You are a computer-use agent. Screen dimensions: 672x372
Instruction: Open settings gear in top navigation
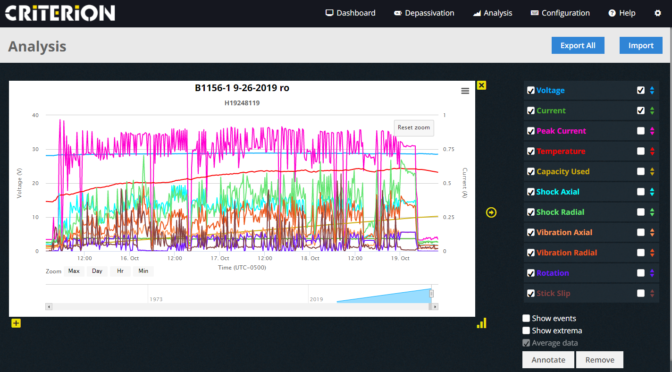(658, 13)
